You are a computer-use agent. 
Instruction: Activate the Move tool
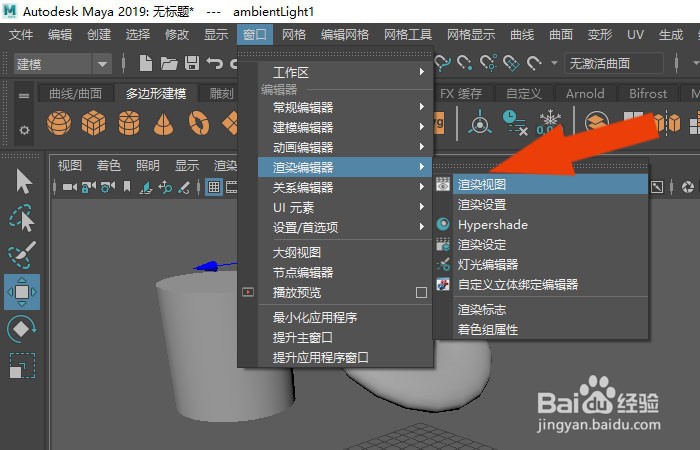click(22, 292)
